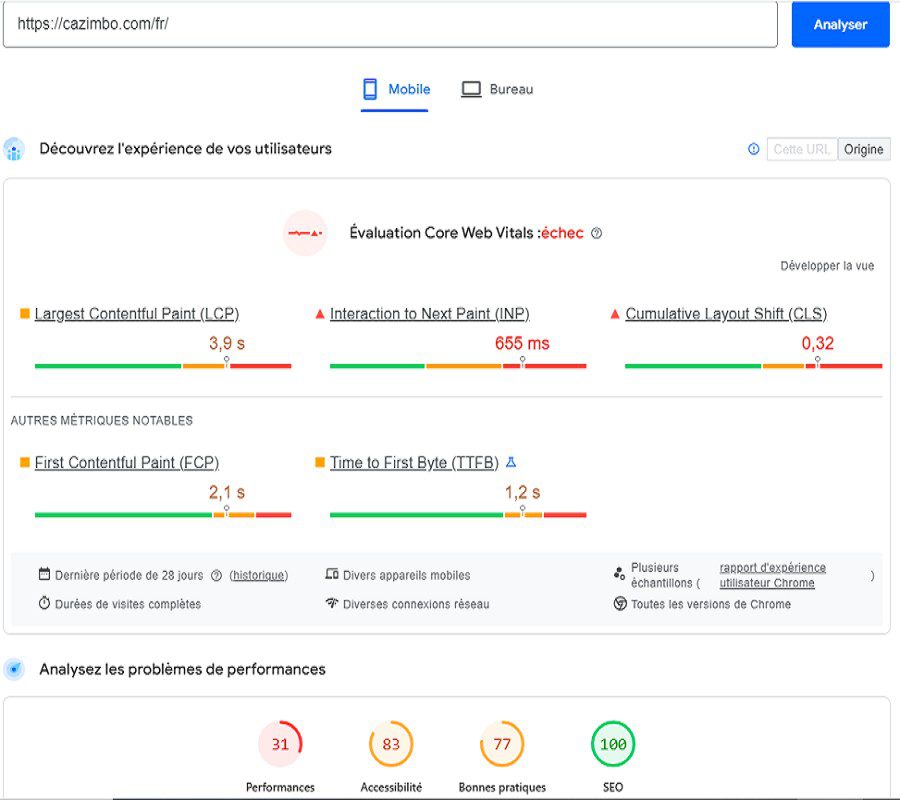
Task: Click the INP distribution bar
Action: point(458,366)
